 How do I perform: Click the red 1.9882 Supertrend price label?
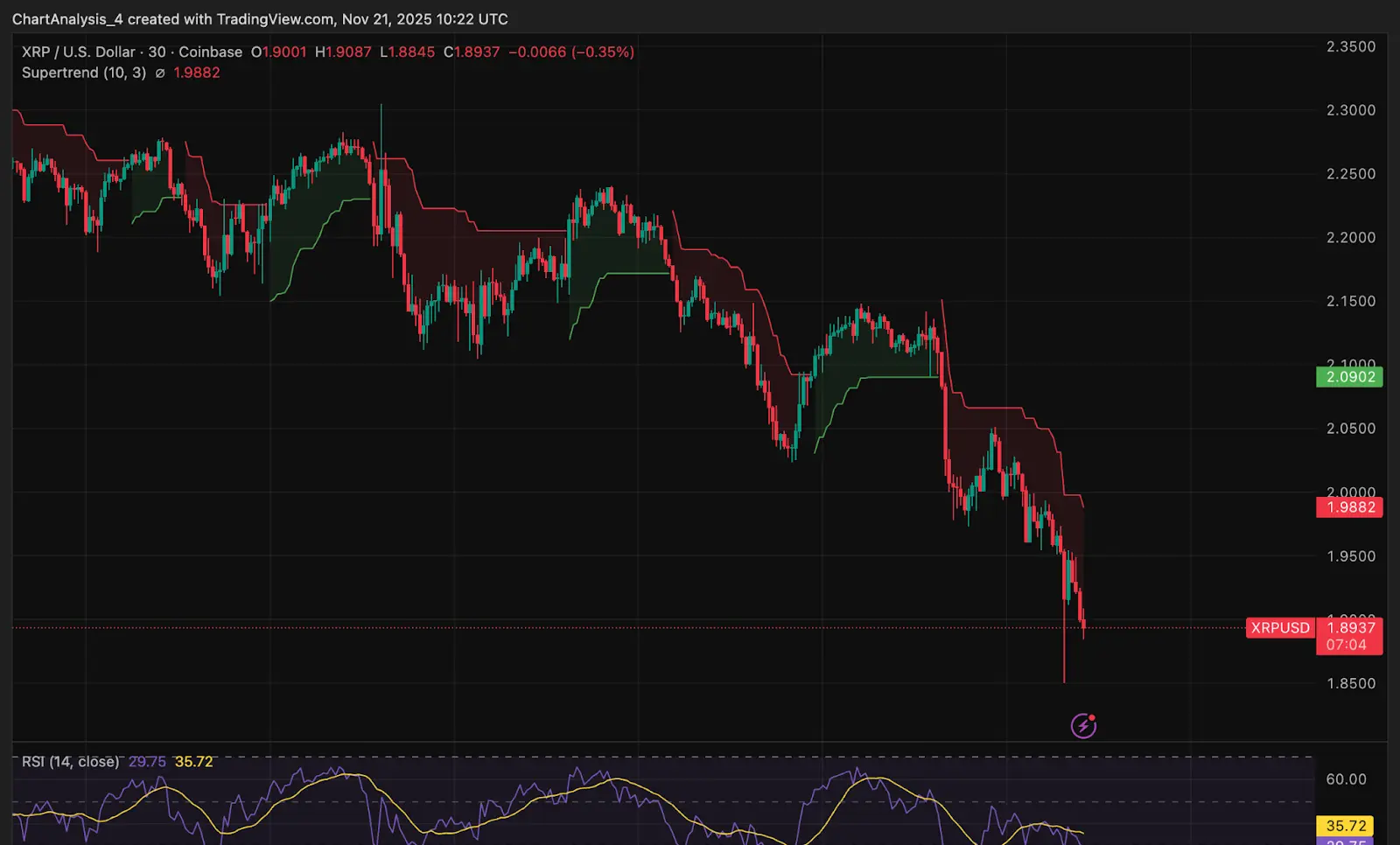tap(1349, 507)
